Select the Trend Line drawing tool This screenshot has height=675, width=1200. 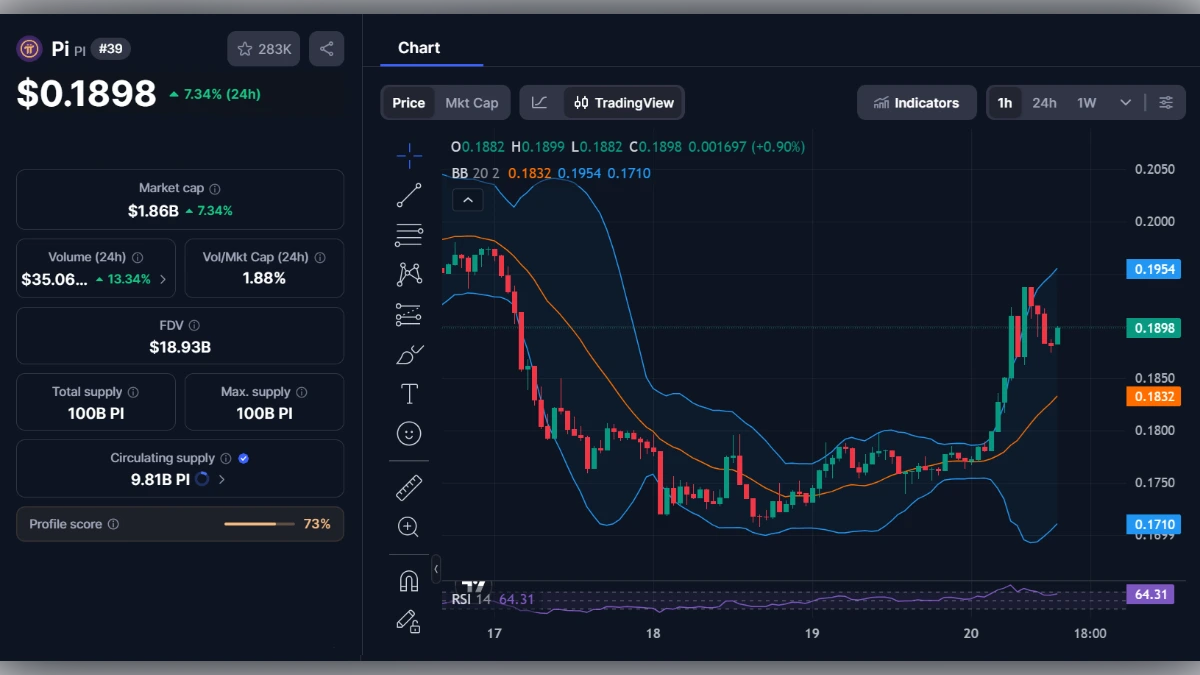(x=409, y=195)
